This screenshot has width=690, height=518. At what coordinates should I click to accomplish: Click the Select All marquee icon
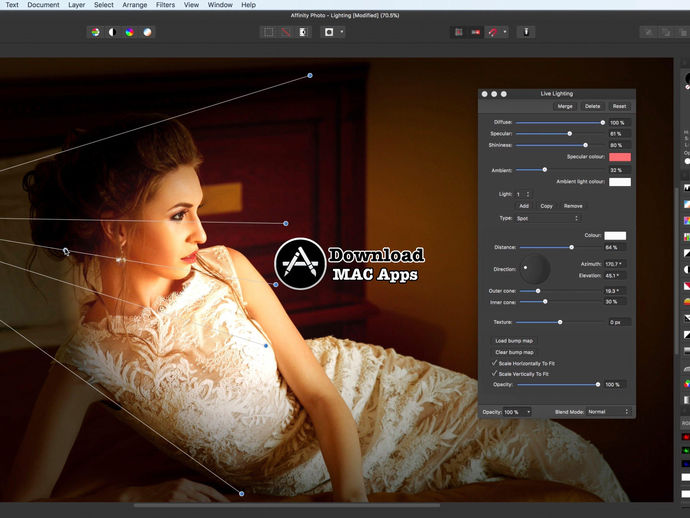(x=268, y=32)
